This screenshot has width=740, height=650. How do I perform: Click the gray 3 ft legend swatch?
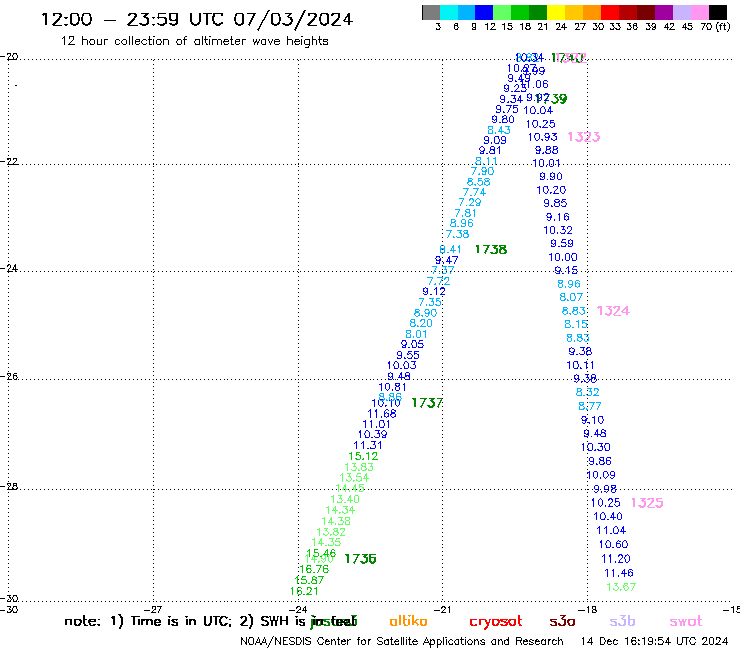point(431,12)
